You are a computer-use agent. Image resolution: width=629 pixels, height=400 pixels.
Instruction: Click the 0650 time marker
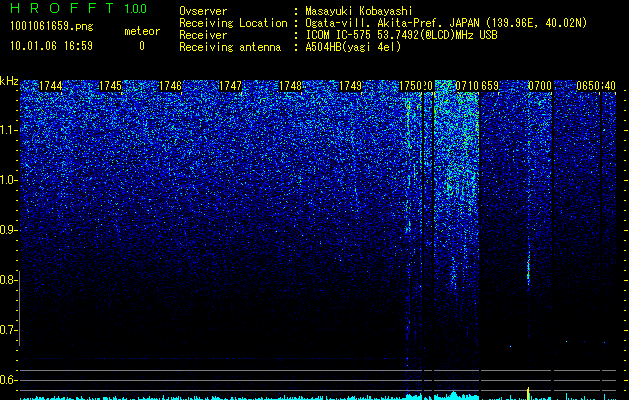point(588,86)
